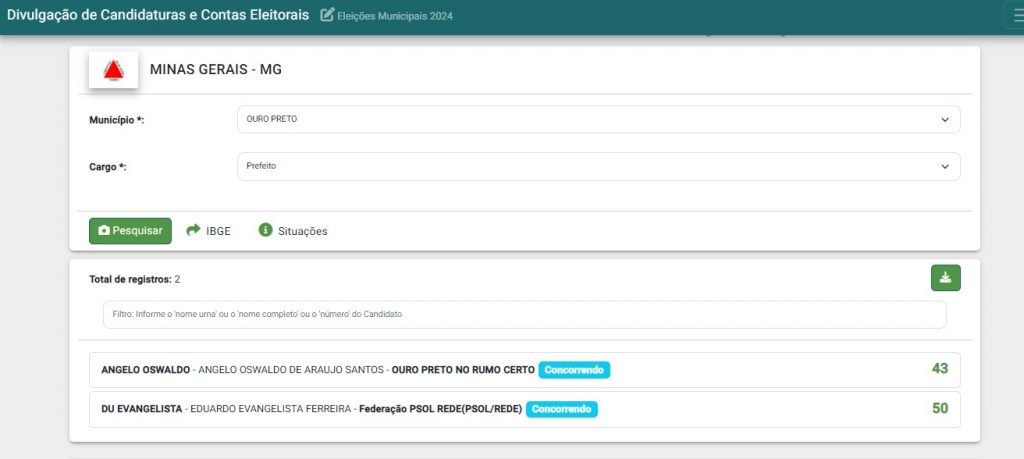Open candidate ANGELO OSWALDO row
This screenshot has height=459, width=1024.
524,370
